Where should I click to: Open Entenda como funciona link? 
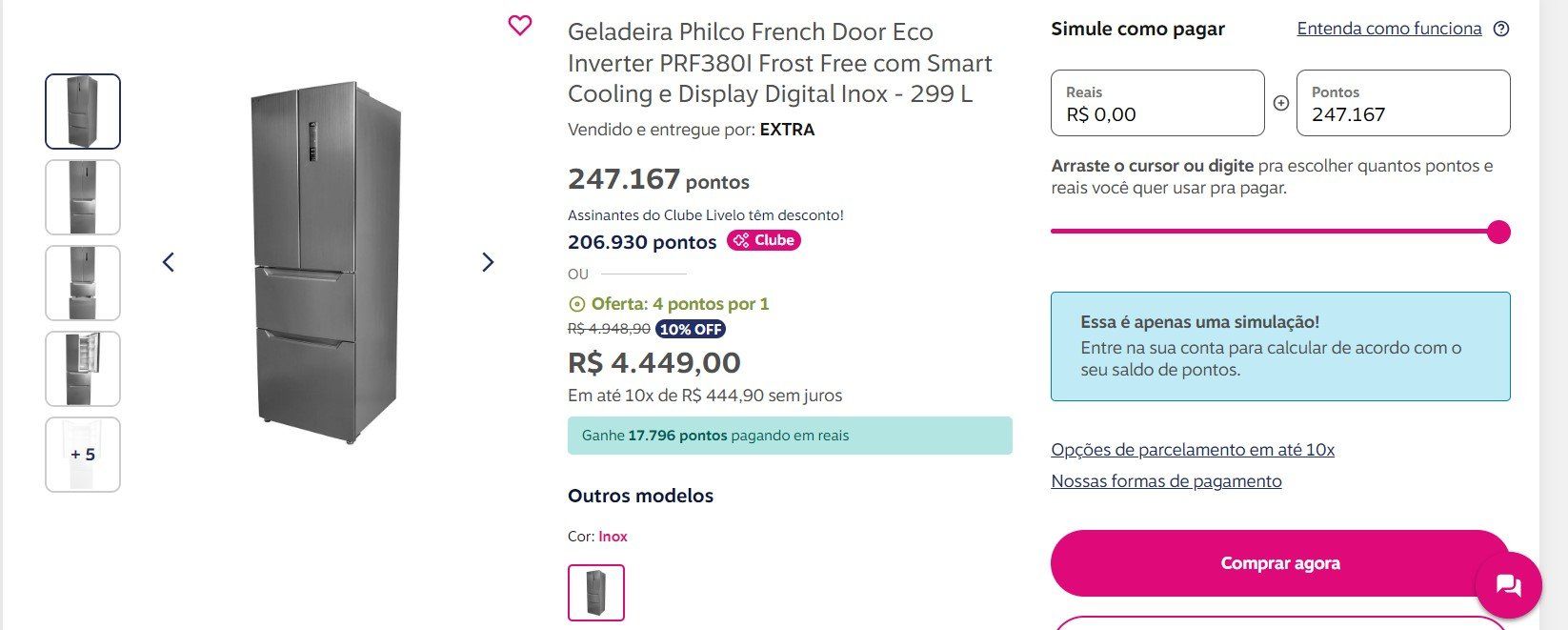point(1389,29)
